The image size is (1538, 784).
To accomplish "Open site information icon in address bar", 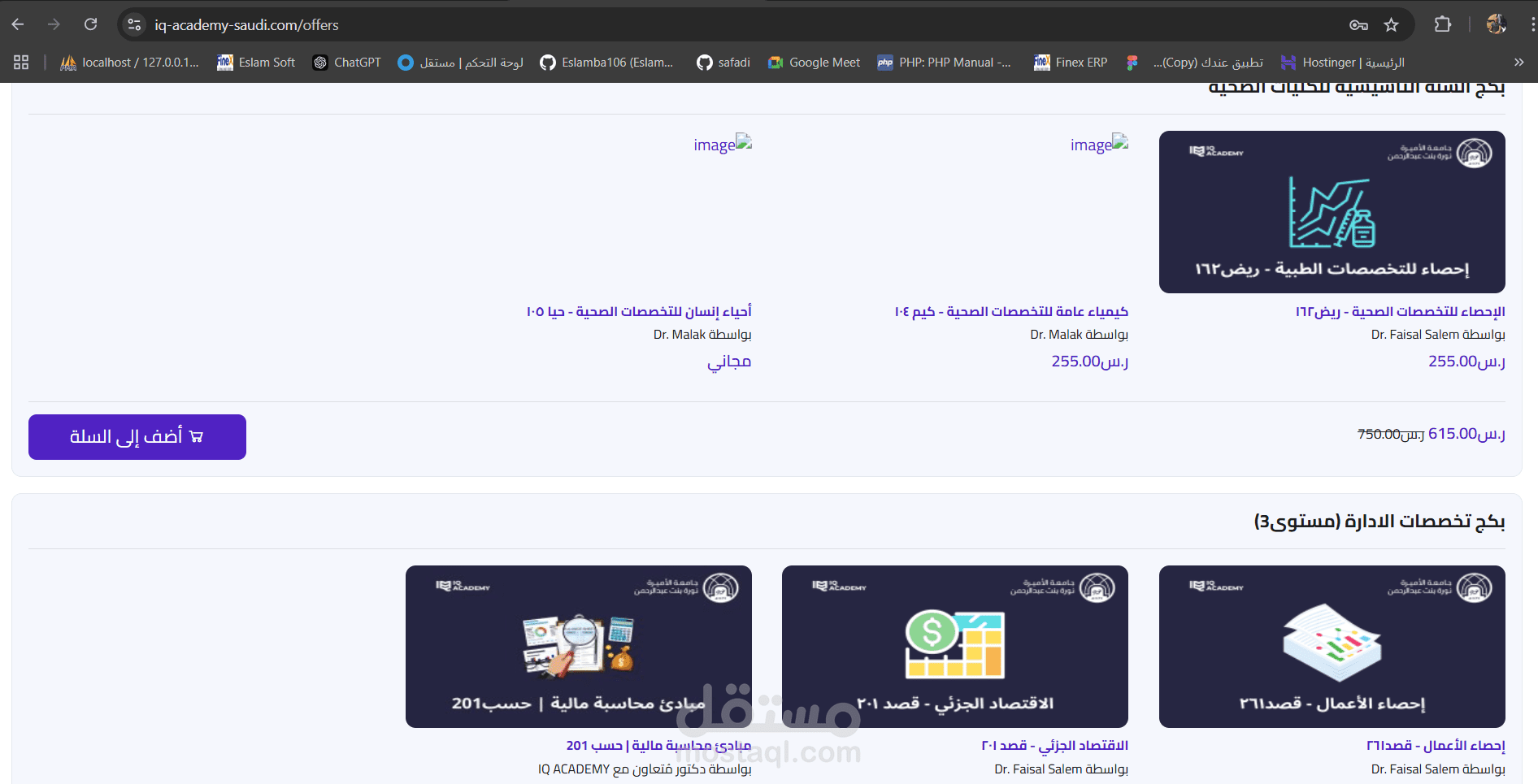I will click(x=135, y=25).
